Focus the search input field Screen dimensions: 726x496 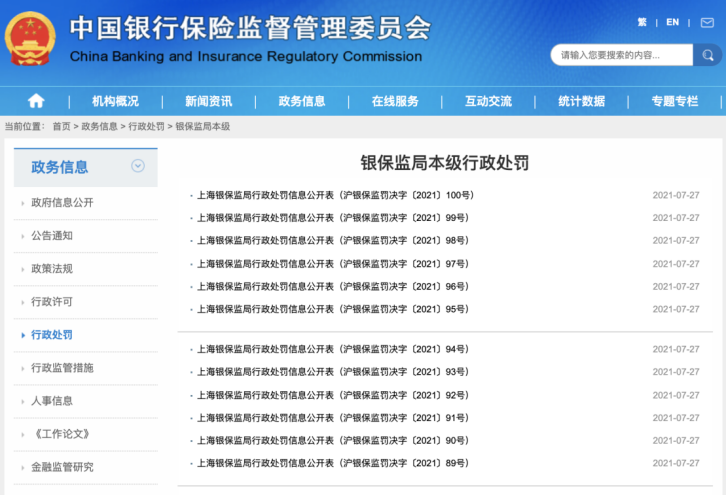pyautogui.click(x=622, y=55)
